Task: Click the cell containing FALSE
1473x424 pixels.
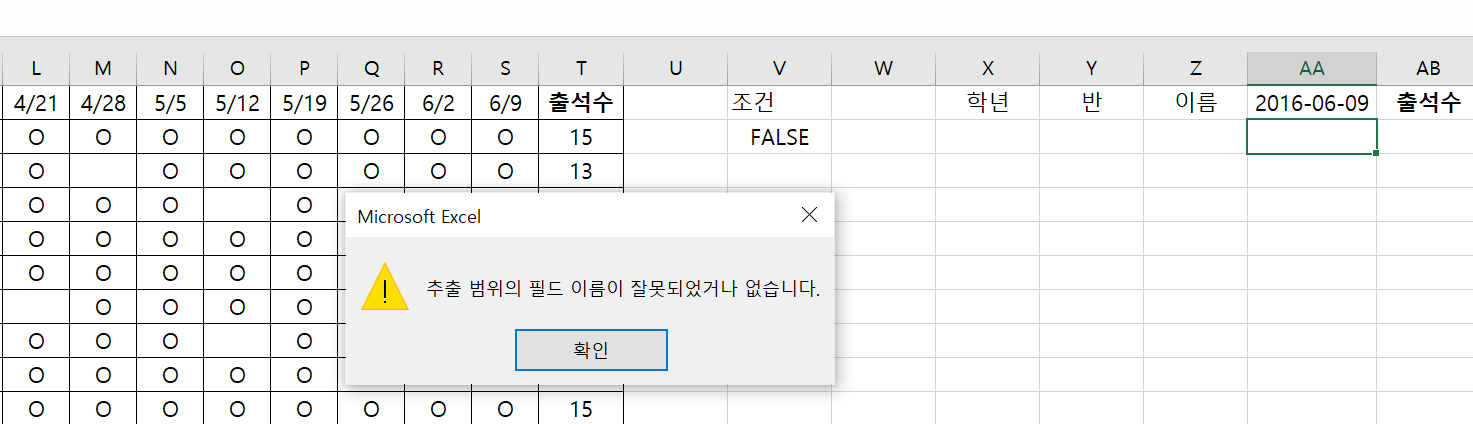Action: click(779, 137)
